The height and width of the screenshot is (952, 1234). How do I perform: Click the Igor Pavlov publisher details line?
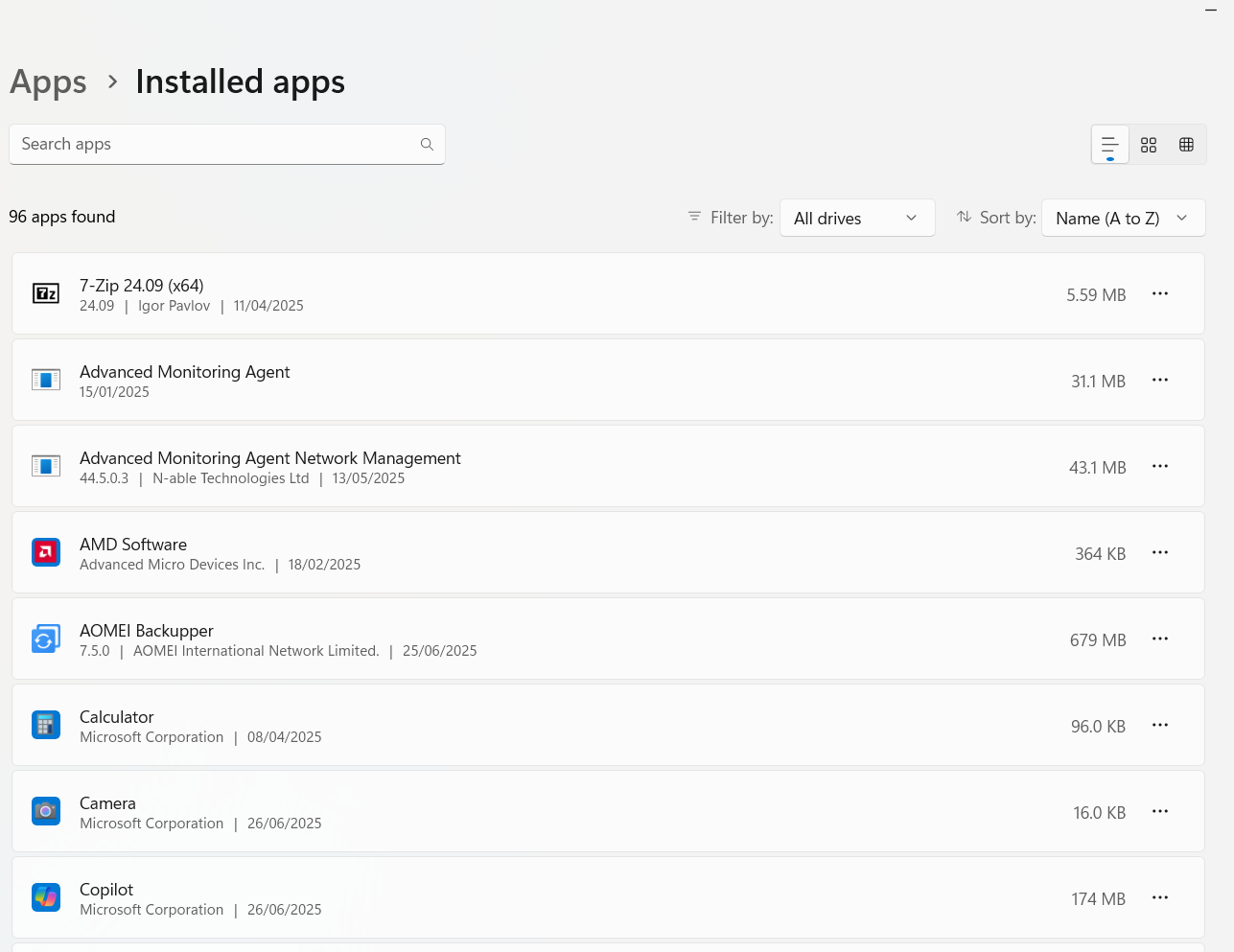192,306
